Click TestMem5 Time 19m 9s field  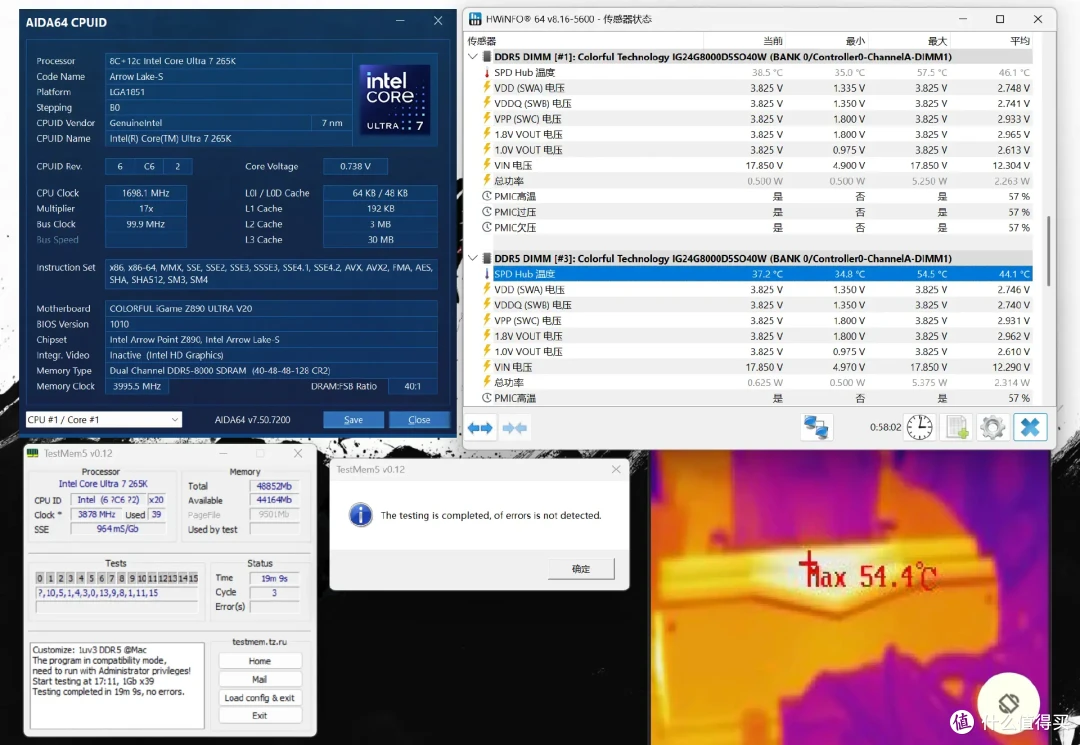click(274, 578)
